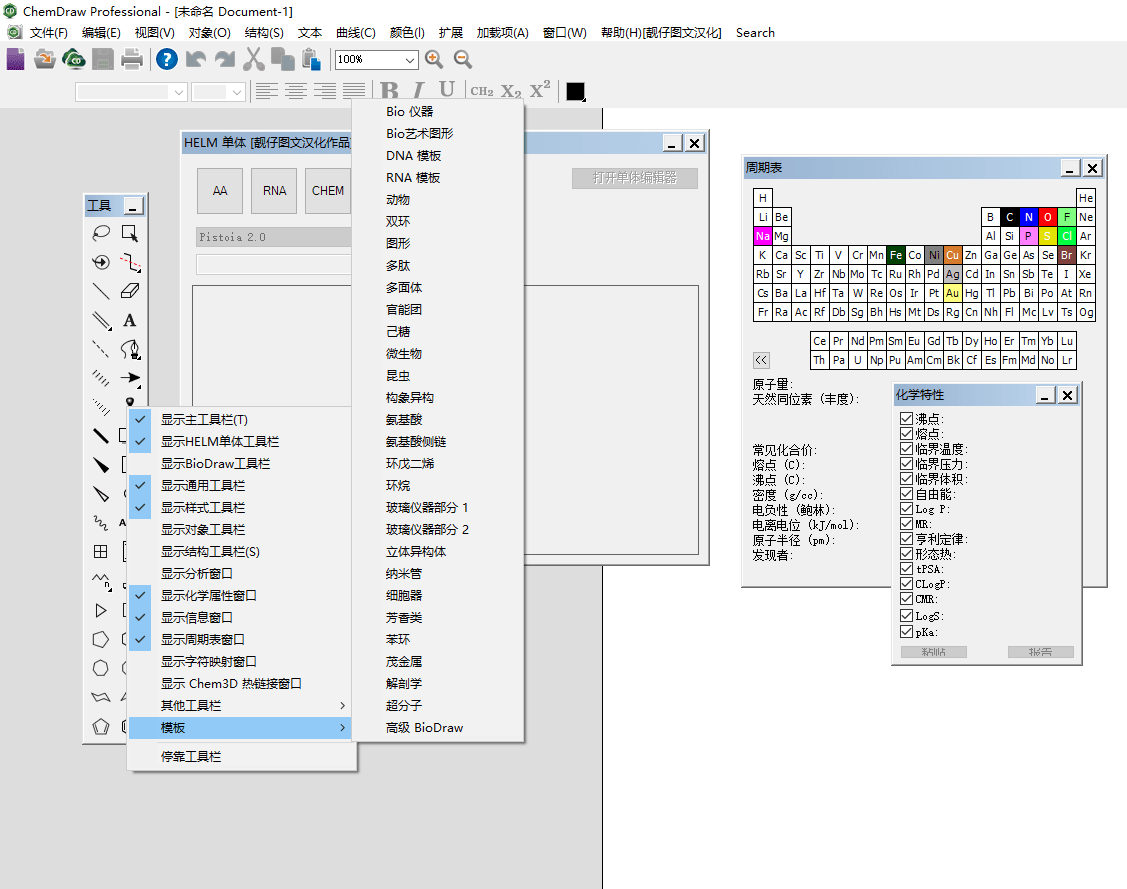The height and width of the screenshot is (889, 1127).
Task: Click the copy icon
Action: (282, 59)
